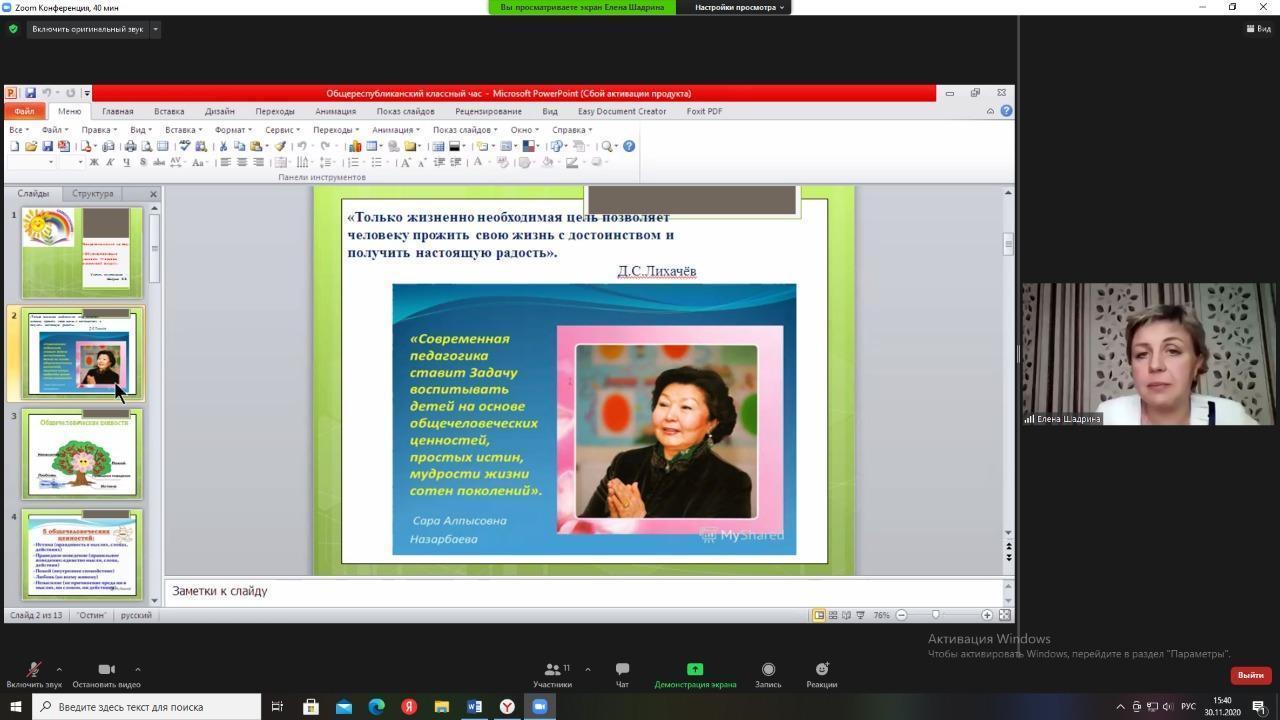Click the Zoom Record icon

[768, 670]
